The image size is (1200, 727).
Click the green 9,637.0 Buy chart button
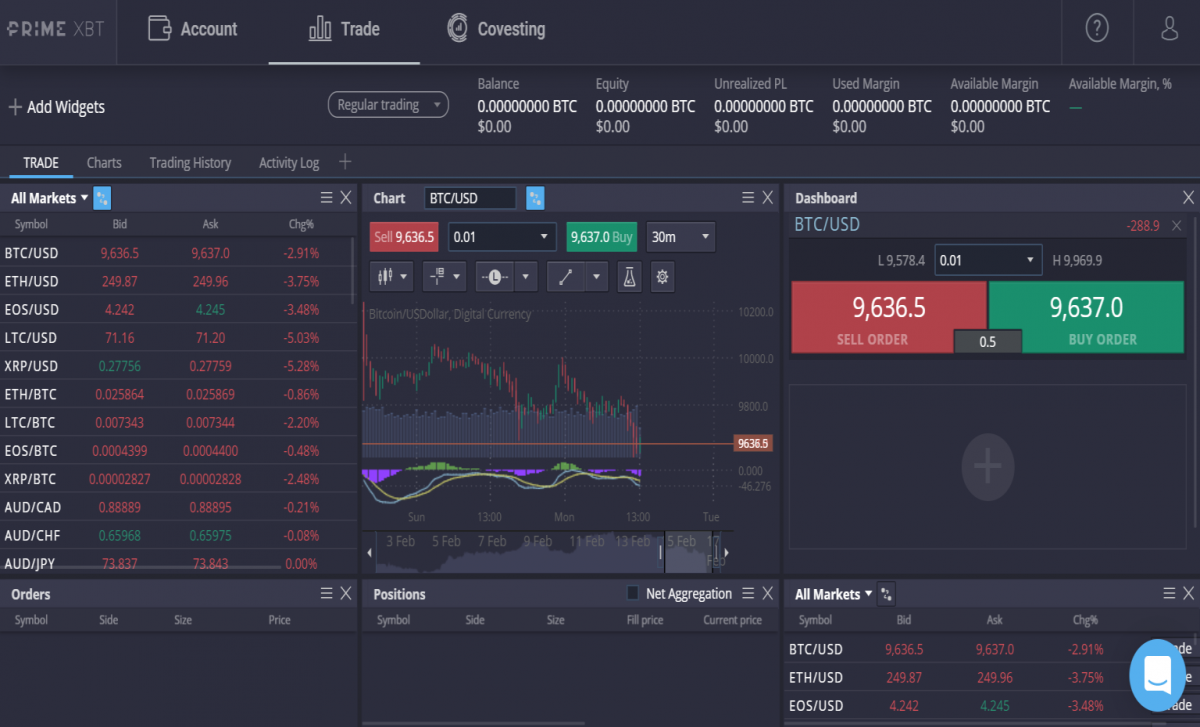point(602,237)
